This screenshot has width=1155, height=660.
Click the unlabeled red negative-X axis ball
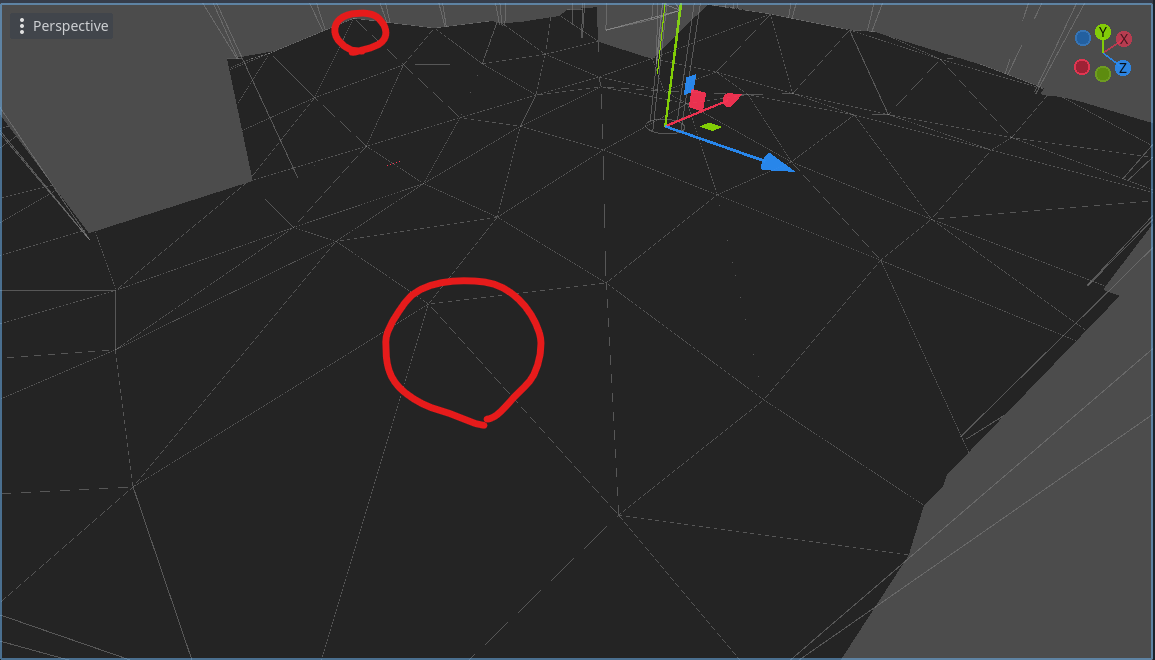1082,67
